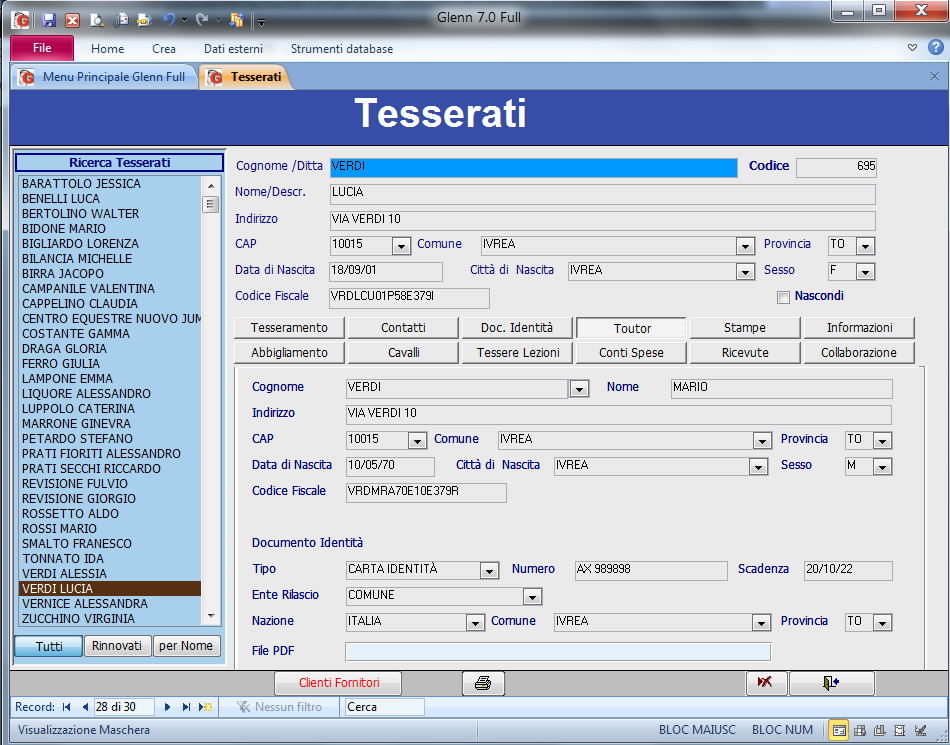The width and height of the screenshot is (950, 745).
Task: Toggle the Nascondi checkbox
Action: point(783,297)
